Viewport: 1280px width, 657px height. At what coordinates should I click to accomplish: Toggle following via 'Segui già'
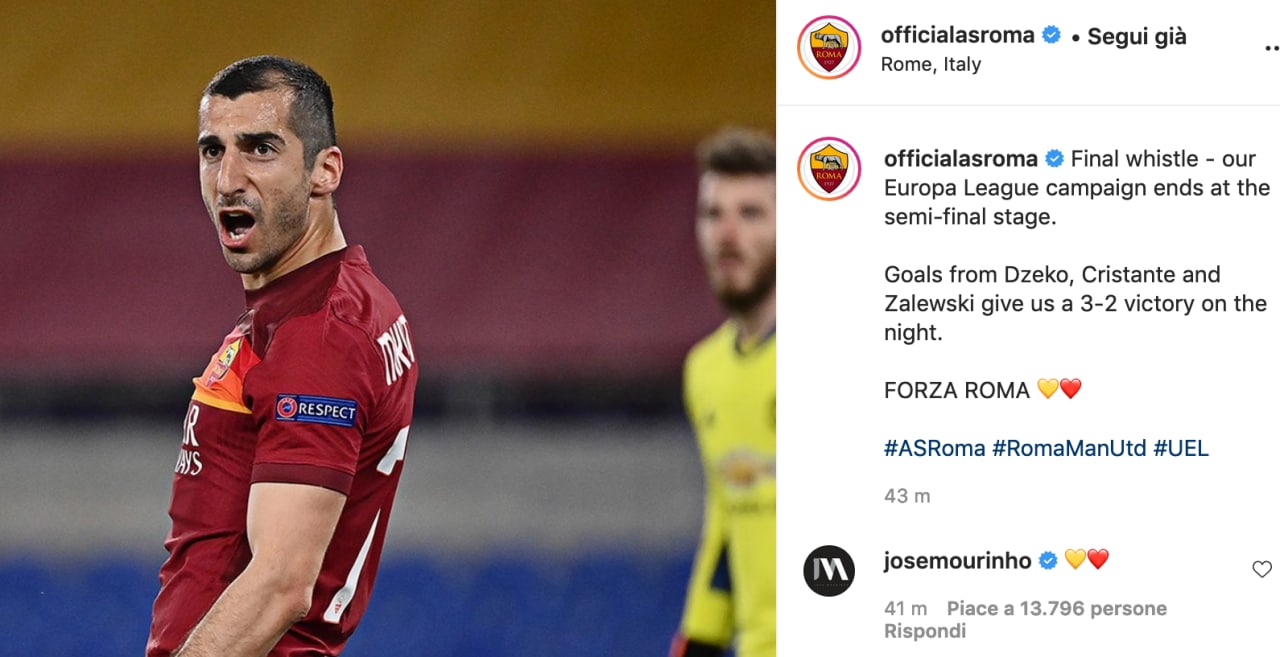pos(1137,37)
